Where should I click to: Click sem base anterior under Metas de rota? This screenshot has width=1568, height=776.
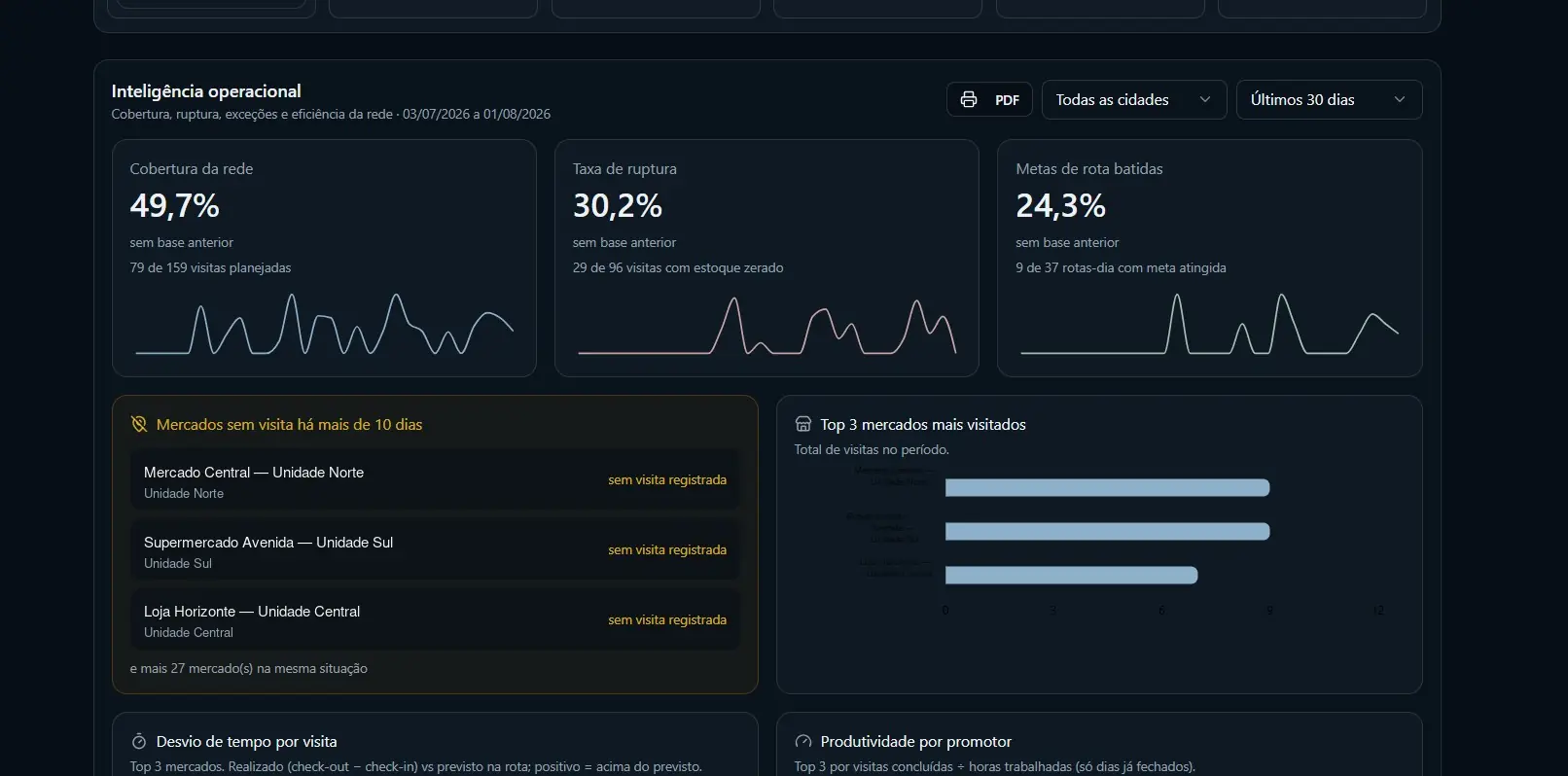[x=1068, y=243]
